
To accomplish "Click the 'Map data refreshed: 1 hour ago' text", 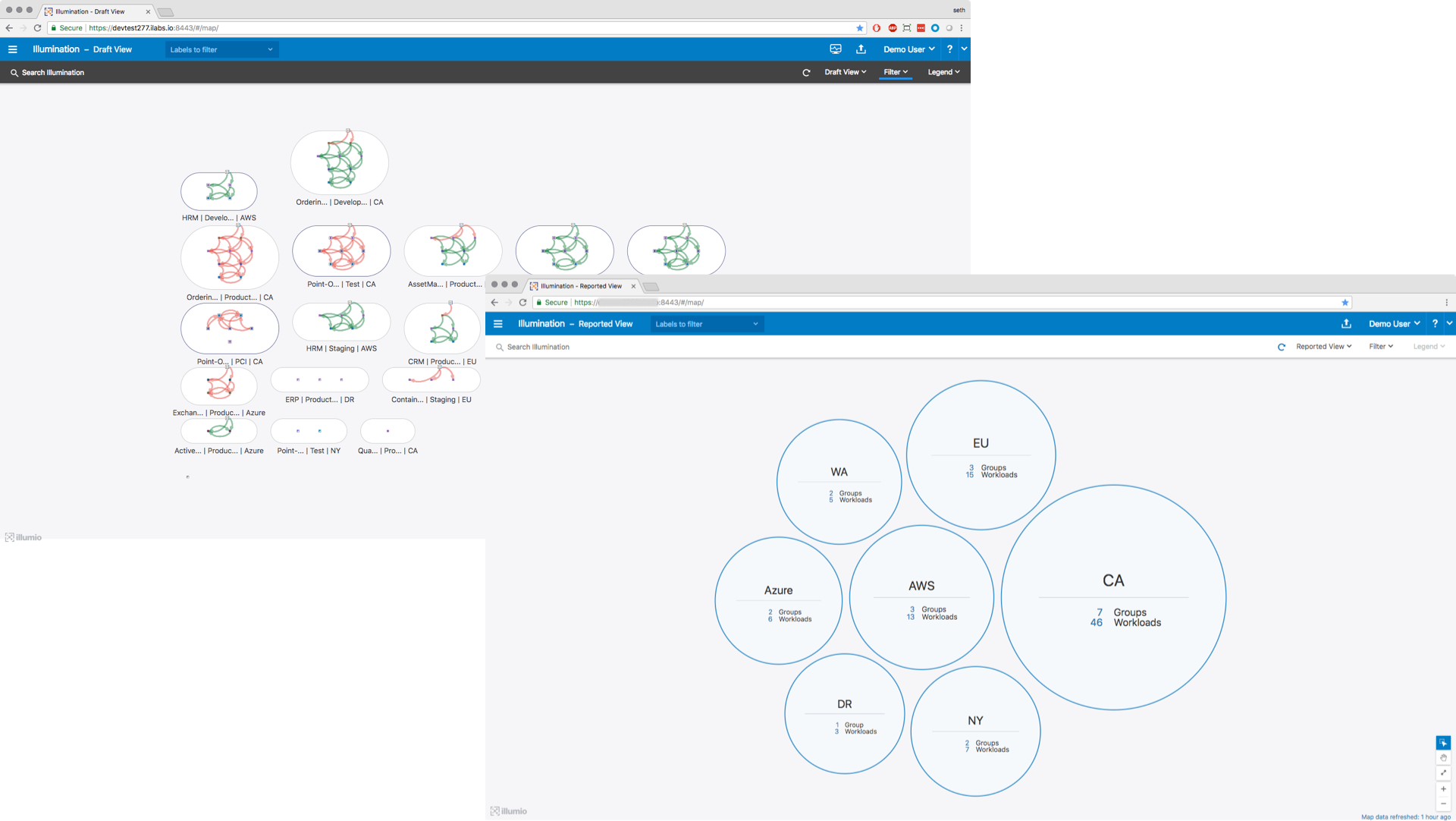I will (x=1405, y=816).
